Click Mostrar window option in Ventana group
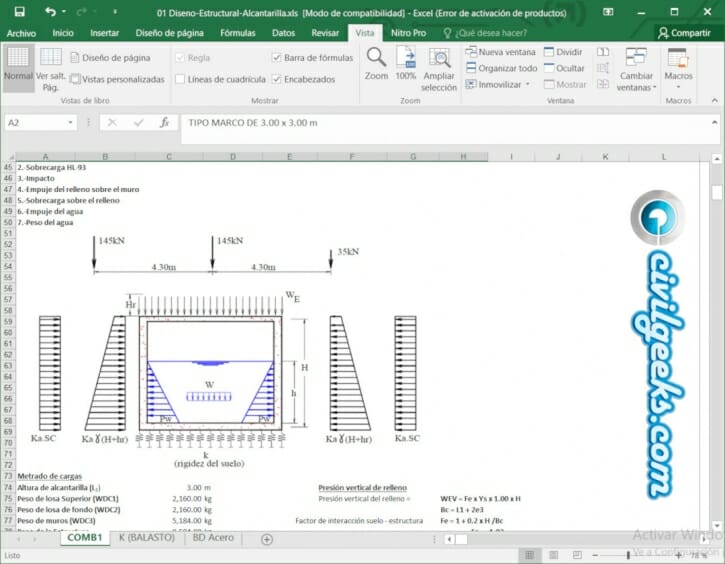This screenshot has height=564, width=725. click(x=565, y=84)
